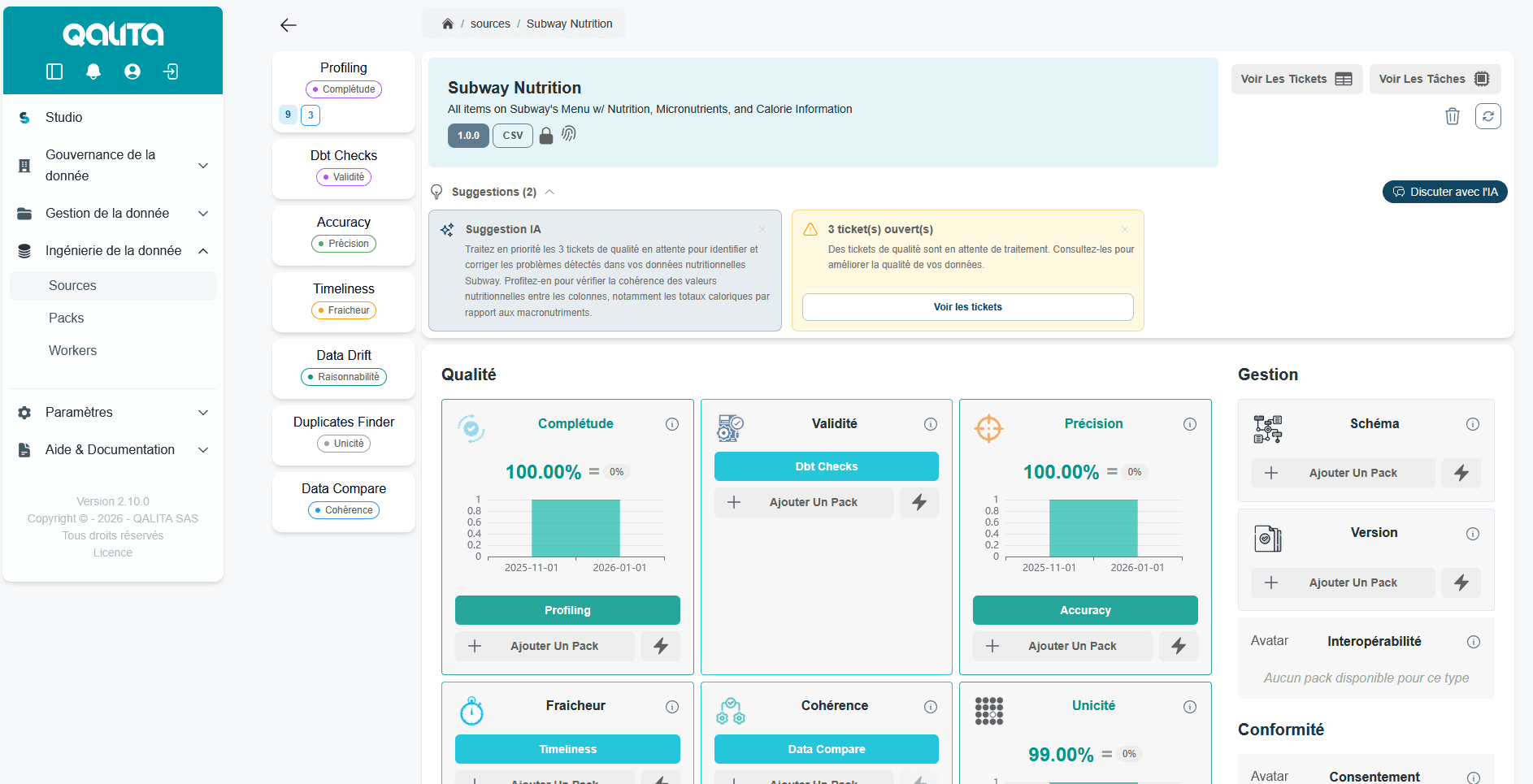Open Sources in the sidebar
This screenshot has height=784, width=1533.
(x=113, y=286)
